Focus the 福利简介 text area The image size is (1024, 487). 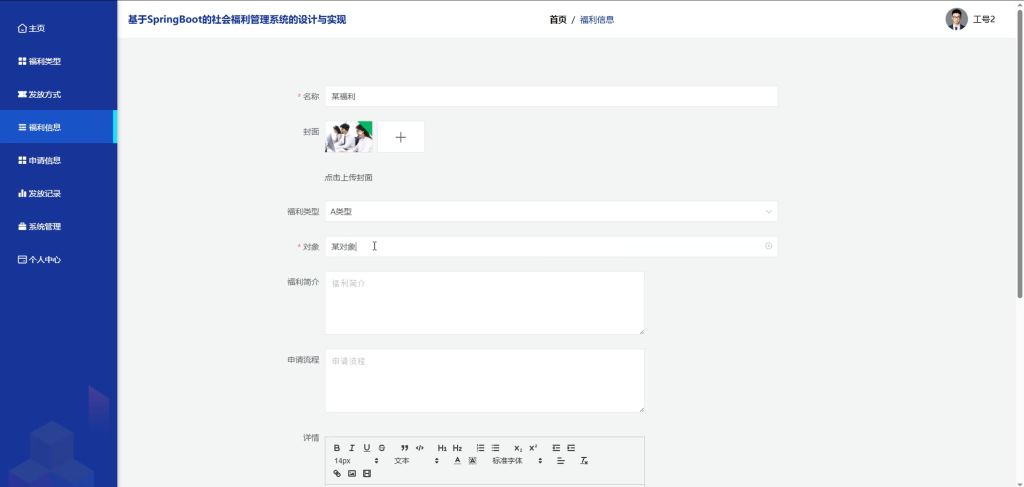(485, 303)
